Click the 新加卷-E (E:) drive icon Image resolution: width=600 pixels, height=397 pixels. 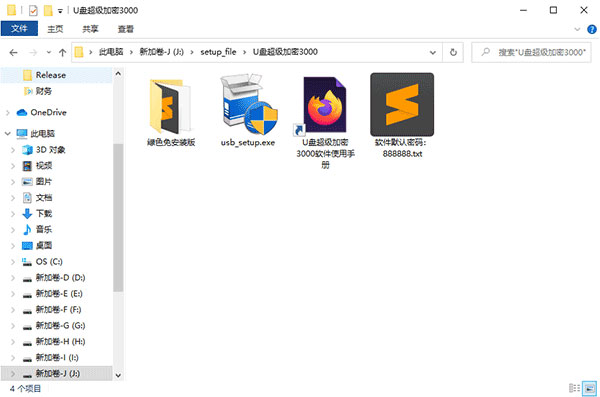pos(27,295)
